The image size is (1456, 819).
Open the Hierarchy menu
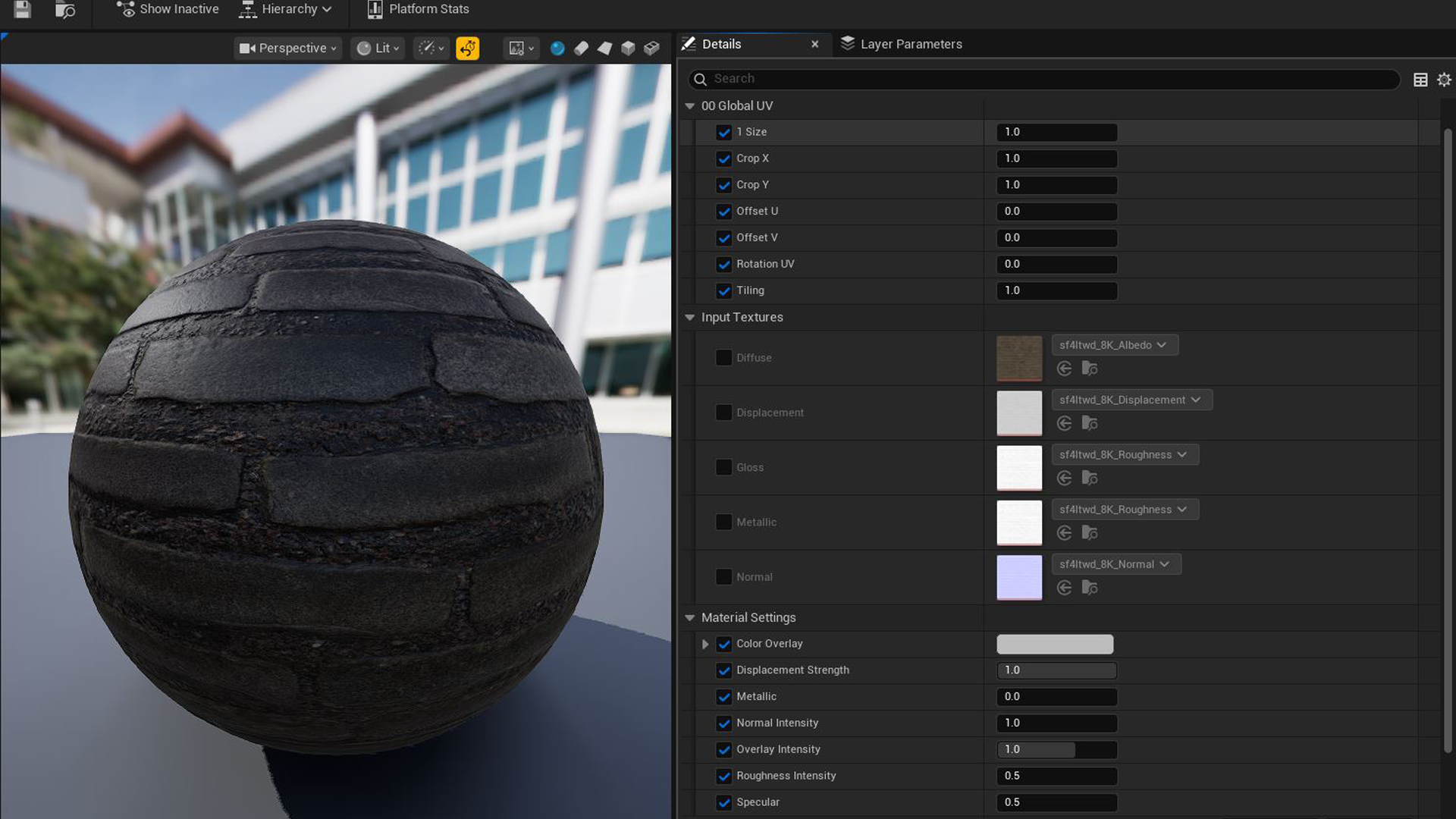tap(285, 9)
